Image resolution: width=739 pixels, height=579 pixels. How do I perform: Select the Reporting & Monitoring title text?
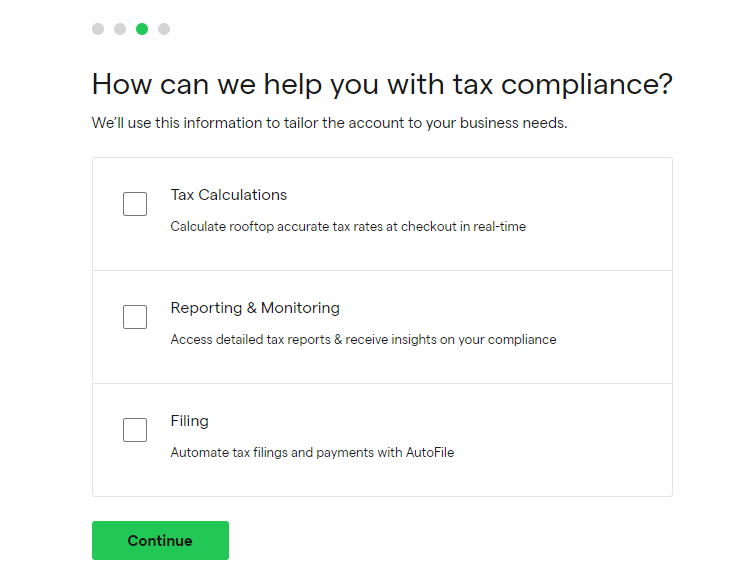[255, 308]
